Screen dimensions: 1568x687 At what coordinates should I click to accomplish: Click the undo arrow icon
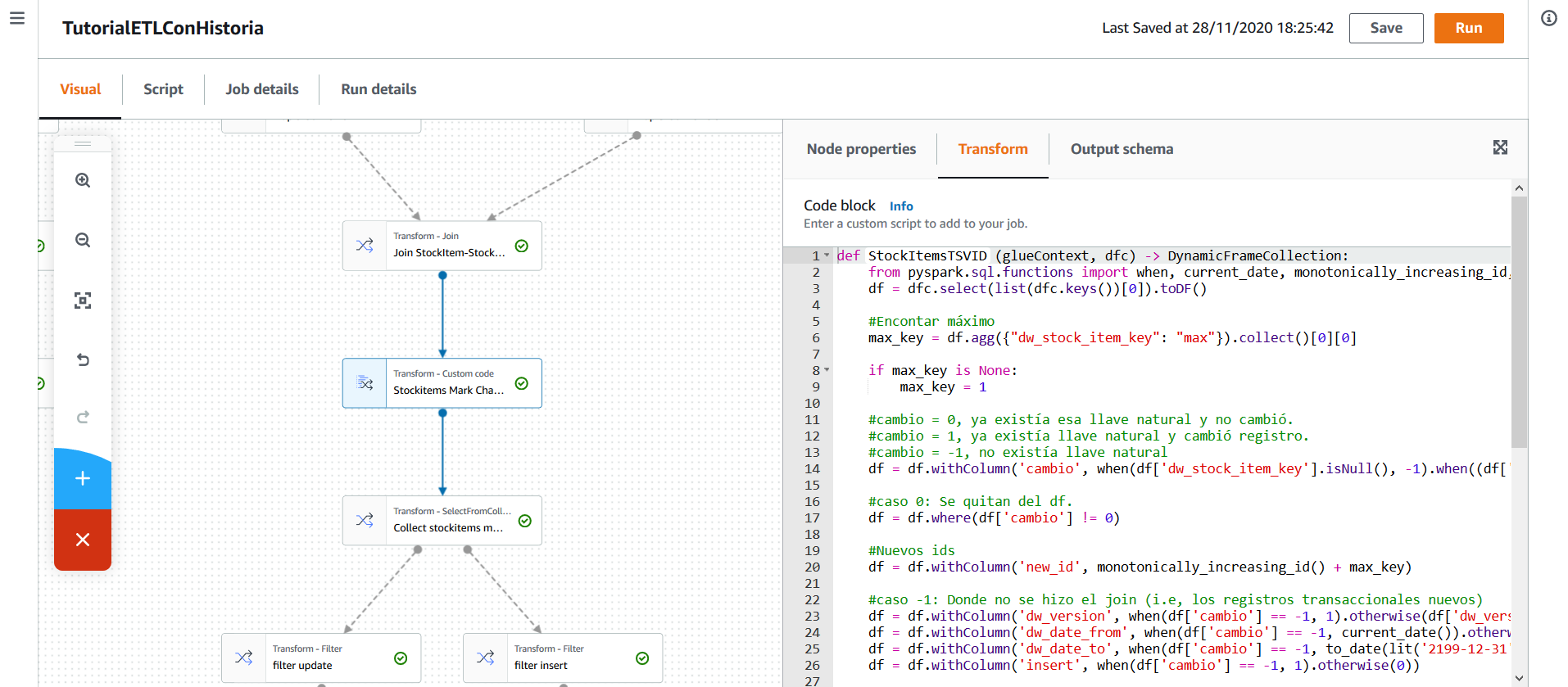(83, 359)
